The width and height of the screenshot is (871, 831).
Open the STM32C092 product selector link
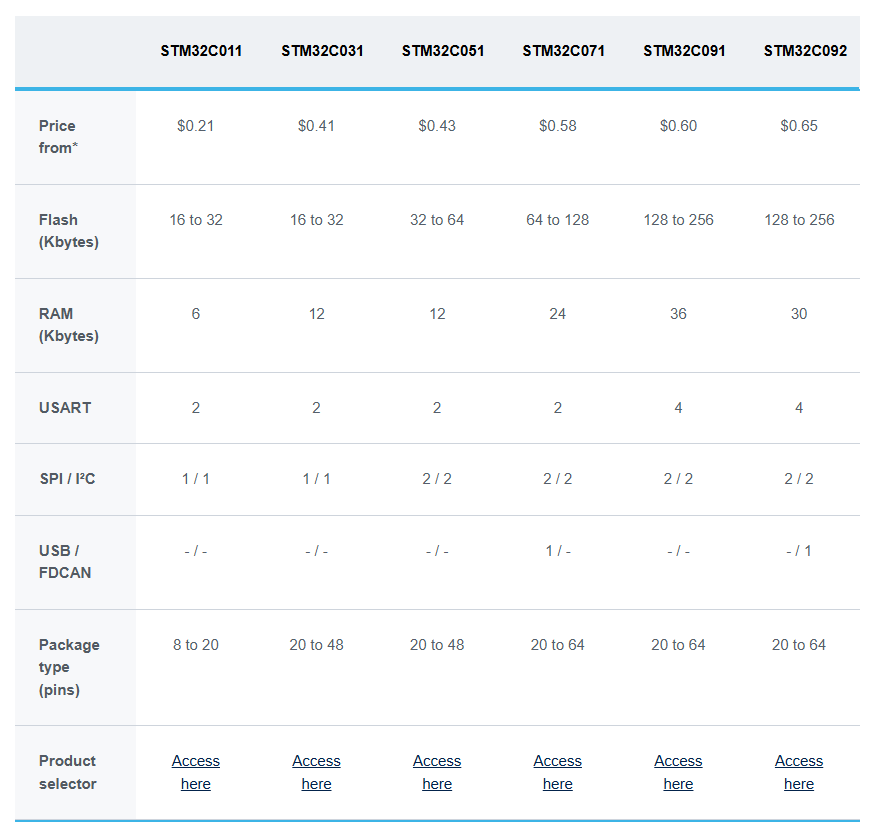click(799, 772)
